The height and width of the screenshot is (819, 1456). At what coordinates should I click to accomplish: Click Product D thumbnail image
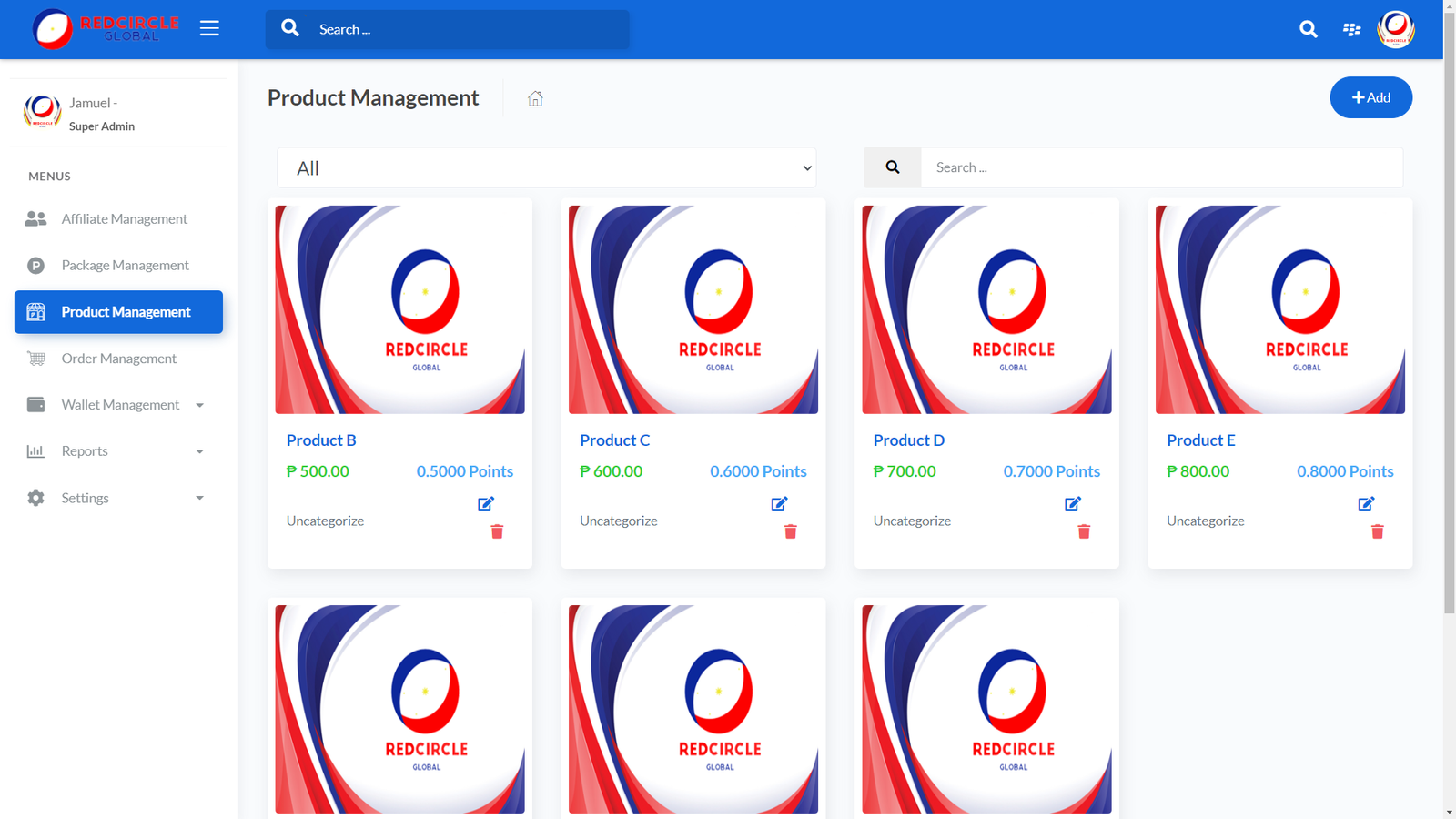pyautogui.click(x=987, y=309)
